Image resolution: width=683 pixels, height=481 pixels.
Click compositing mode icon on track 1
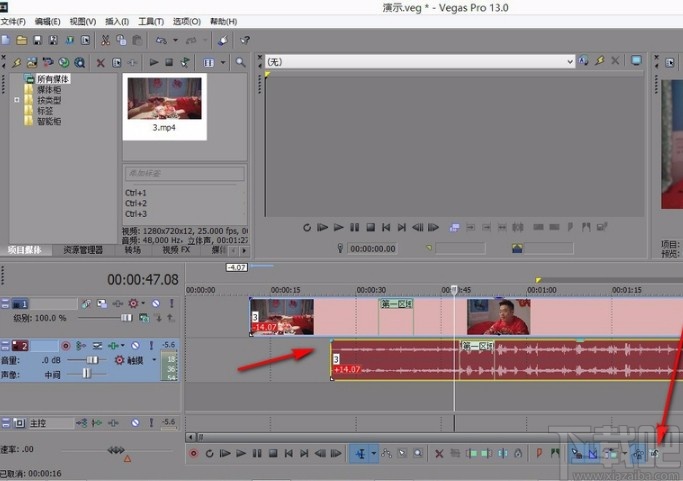coord(144,318)
